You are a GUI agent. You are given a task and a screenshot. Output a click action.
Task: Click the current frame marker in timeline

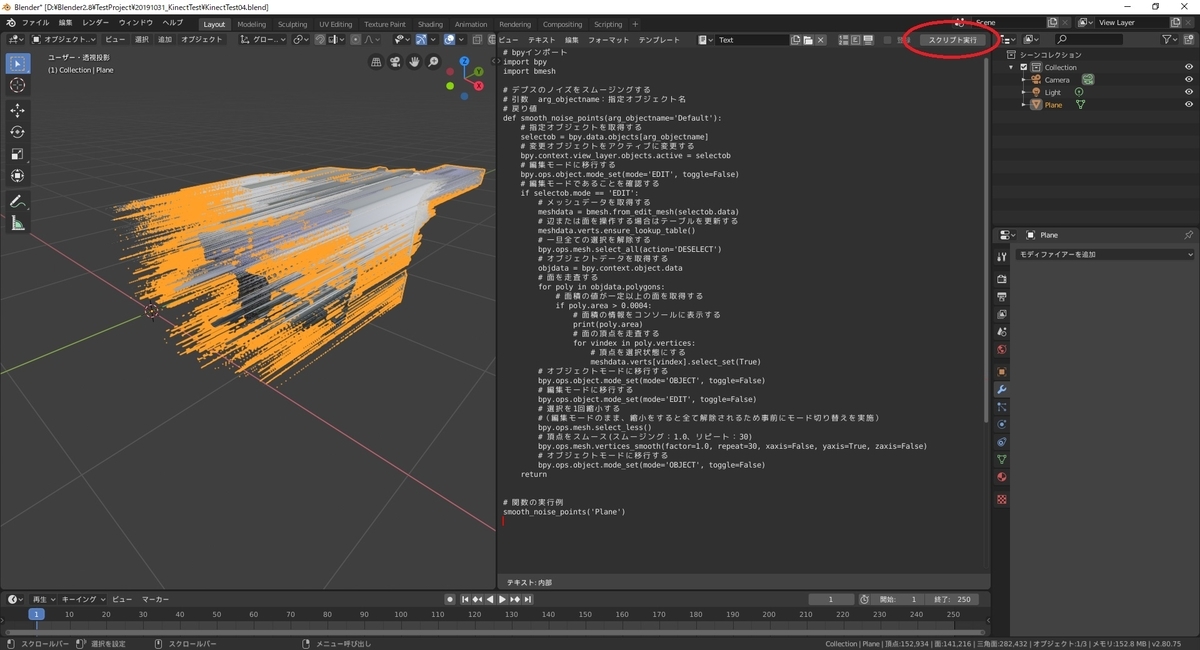coord(36,614)
